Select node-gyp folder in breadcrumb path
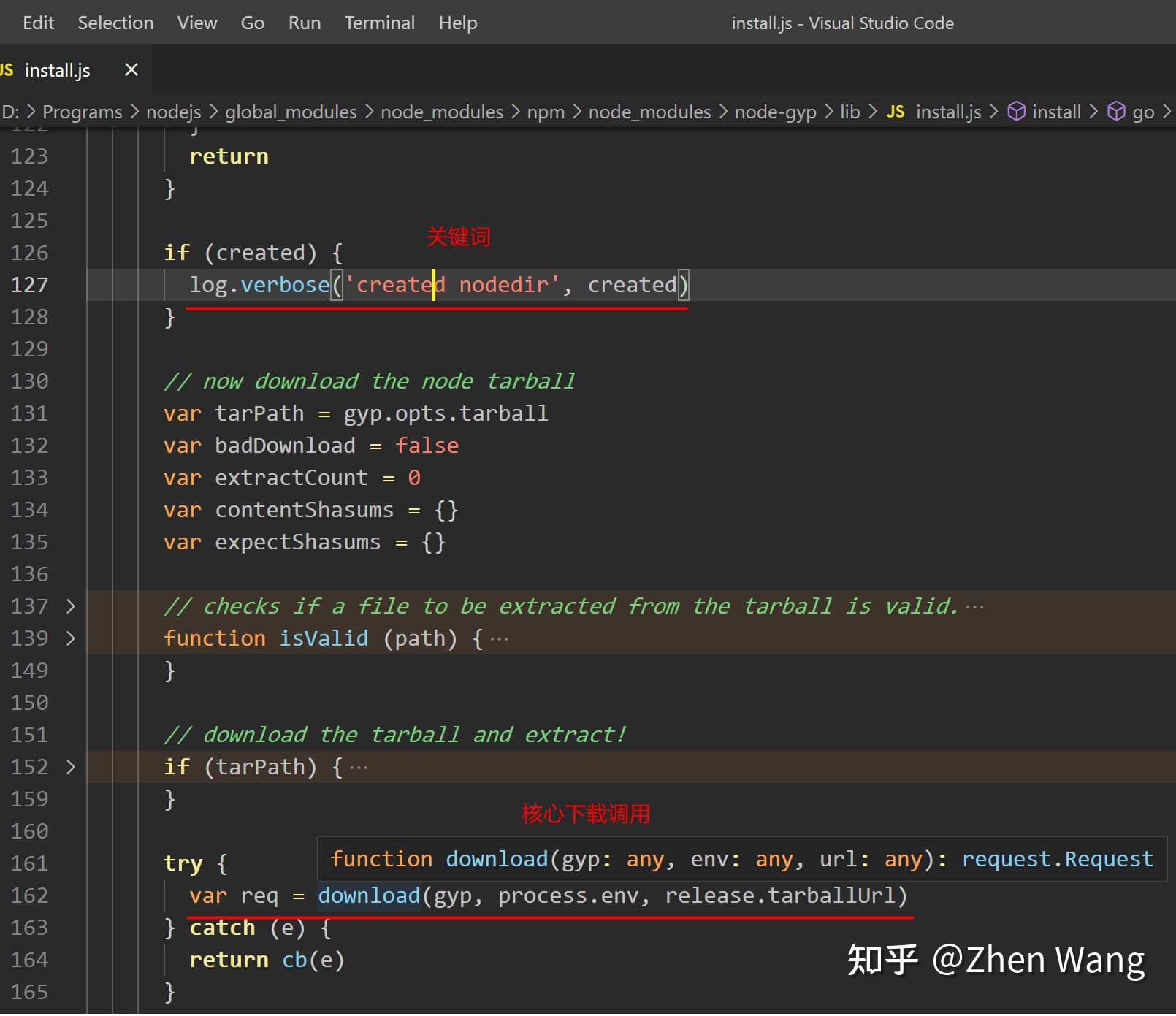The image size is (1176, 1016). coord(775,112)
